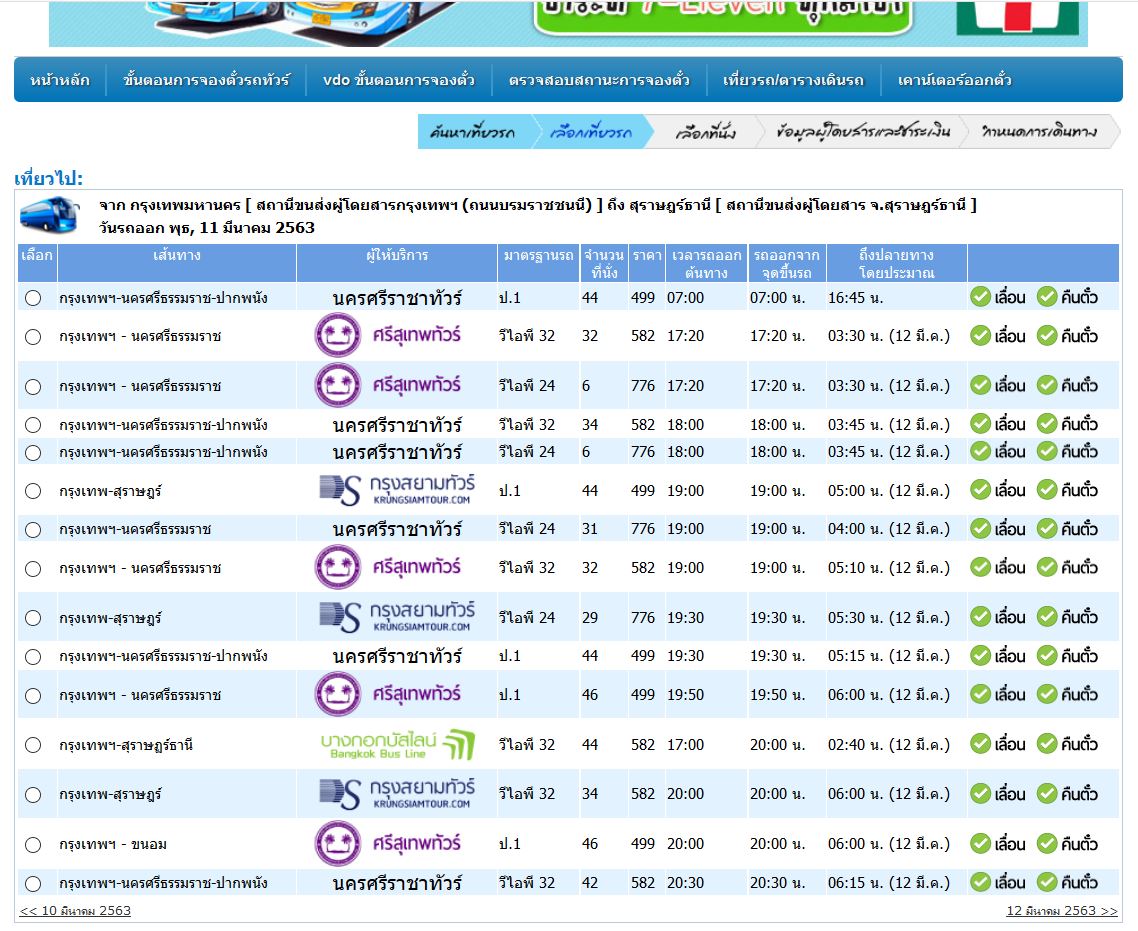The width and height of the screenshot is (1138, 931).
Task: Click คืนตั๋ว checkmark in ขนอม row
Action: coord(1047,844)
